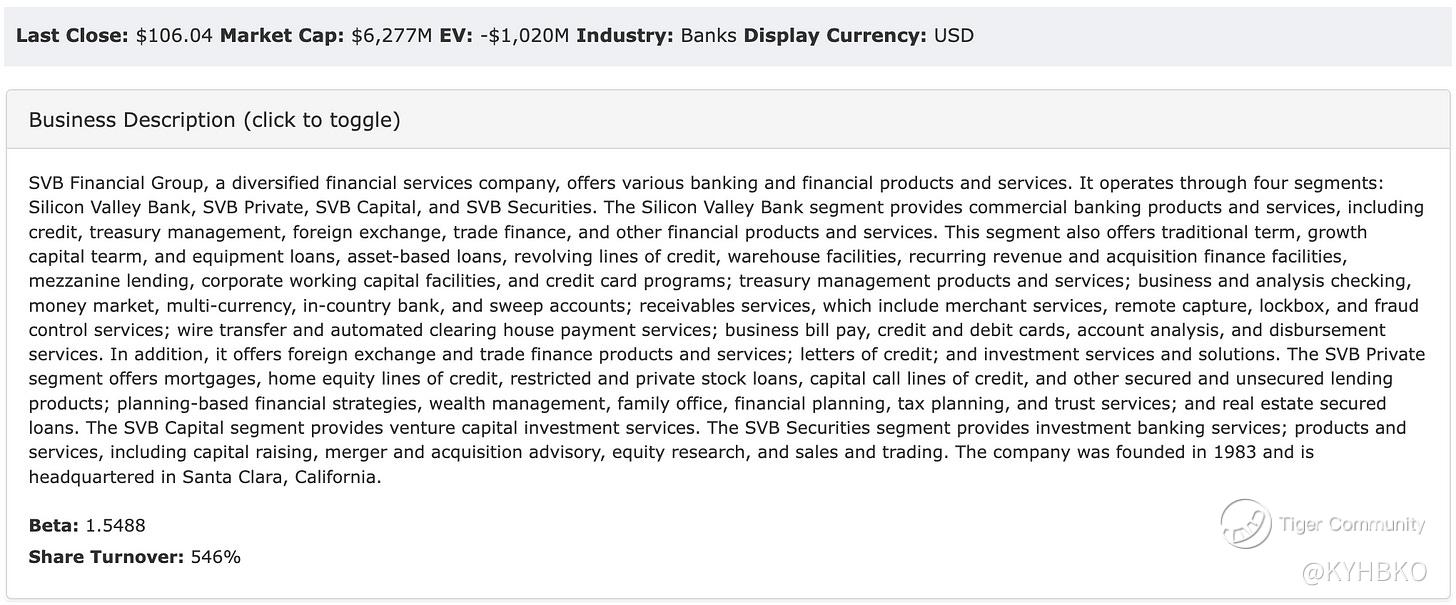Select the Market Cap label
Image resolution: width=1456 pixels, height=605 pixels.
point(282,36)
